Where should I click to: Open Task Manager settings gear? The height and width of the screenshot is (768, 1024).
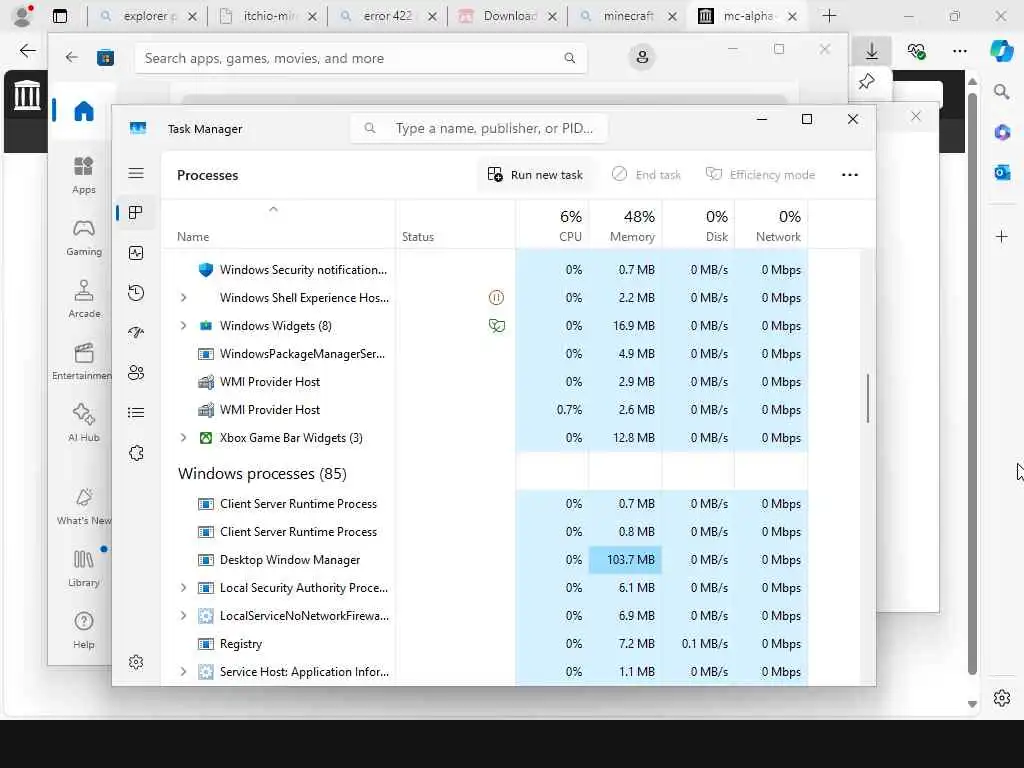coord(136,662)
